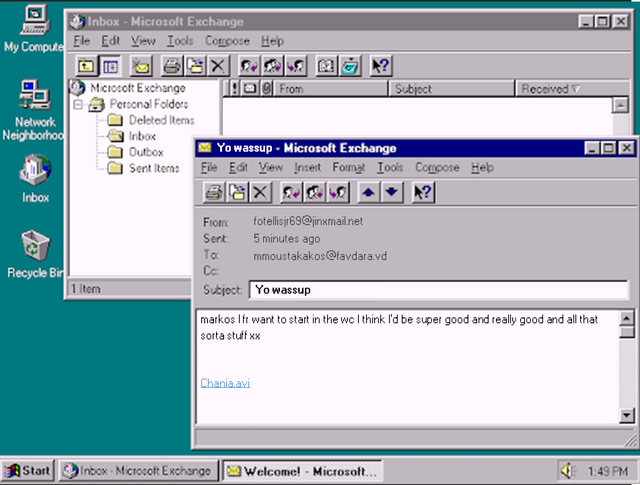Select Network Neighborhood desktop icon

tap(34, 110)
